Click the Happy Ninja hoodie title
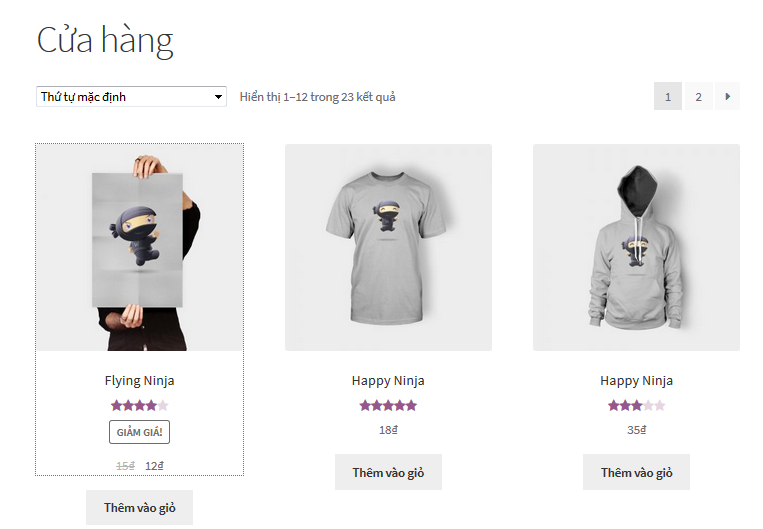Viewport: 763px width, 529px height. pyautogui.click(x=636, y=380)
